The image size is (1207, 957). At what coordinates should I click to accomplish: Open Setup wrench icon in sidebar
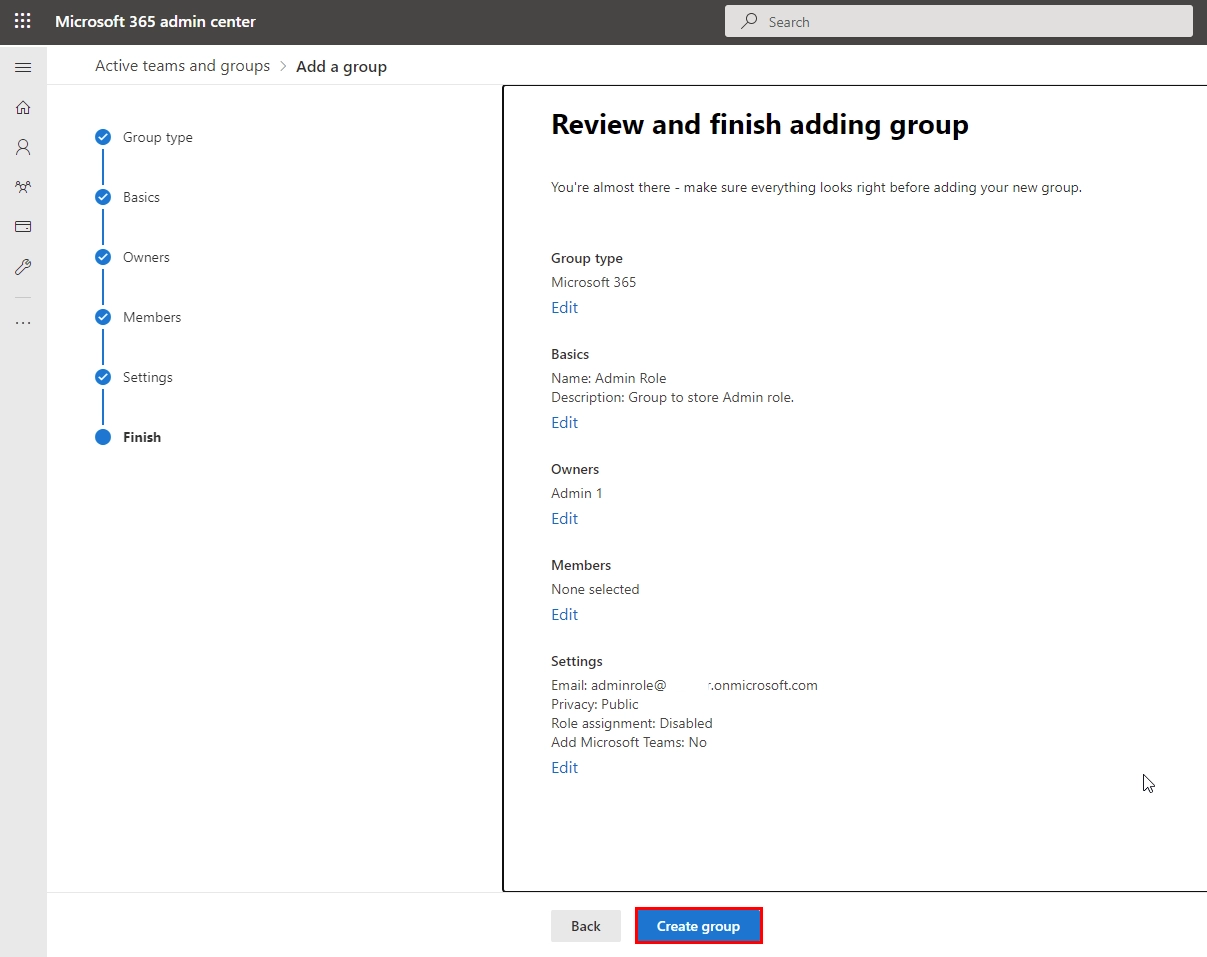[23, 267]
